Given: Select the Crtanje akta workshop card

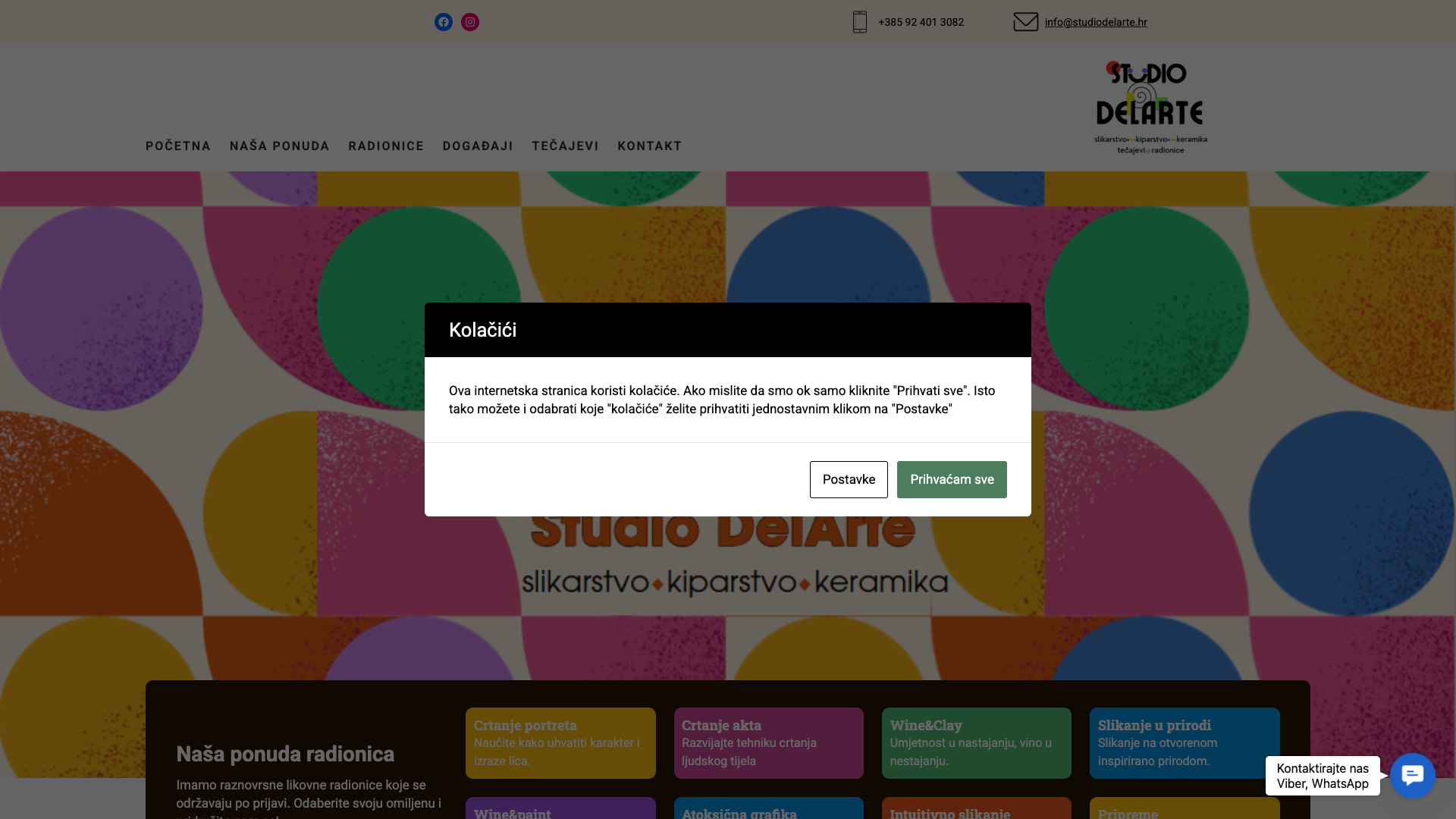Looking at the screenshot, I should 769,743.
